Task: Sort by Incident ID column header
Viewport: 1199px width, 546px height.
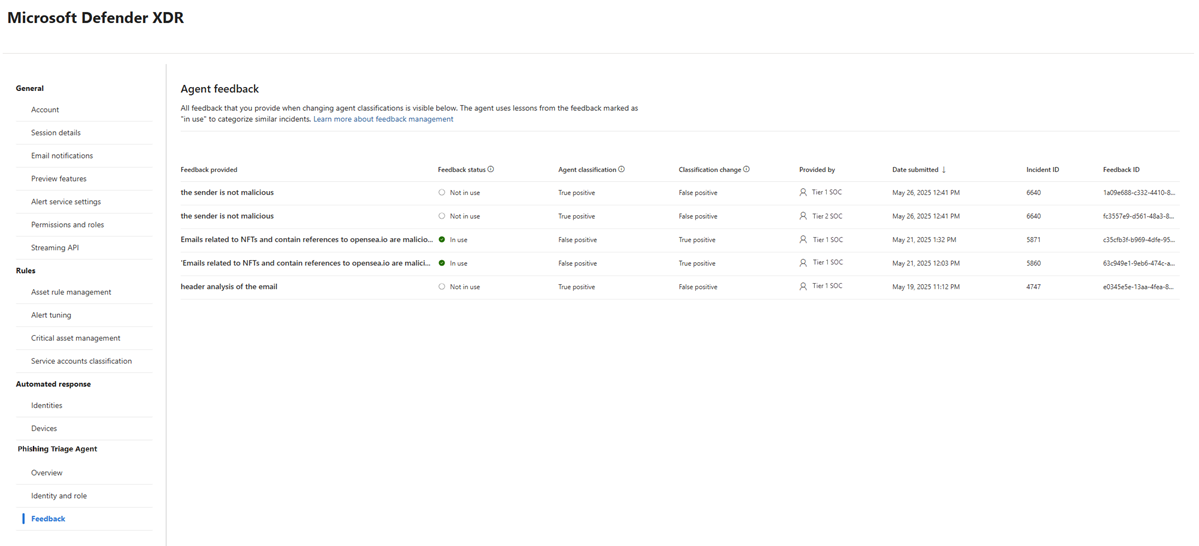Action: 1042,170
